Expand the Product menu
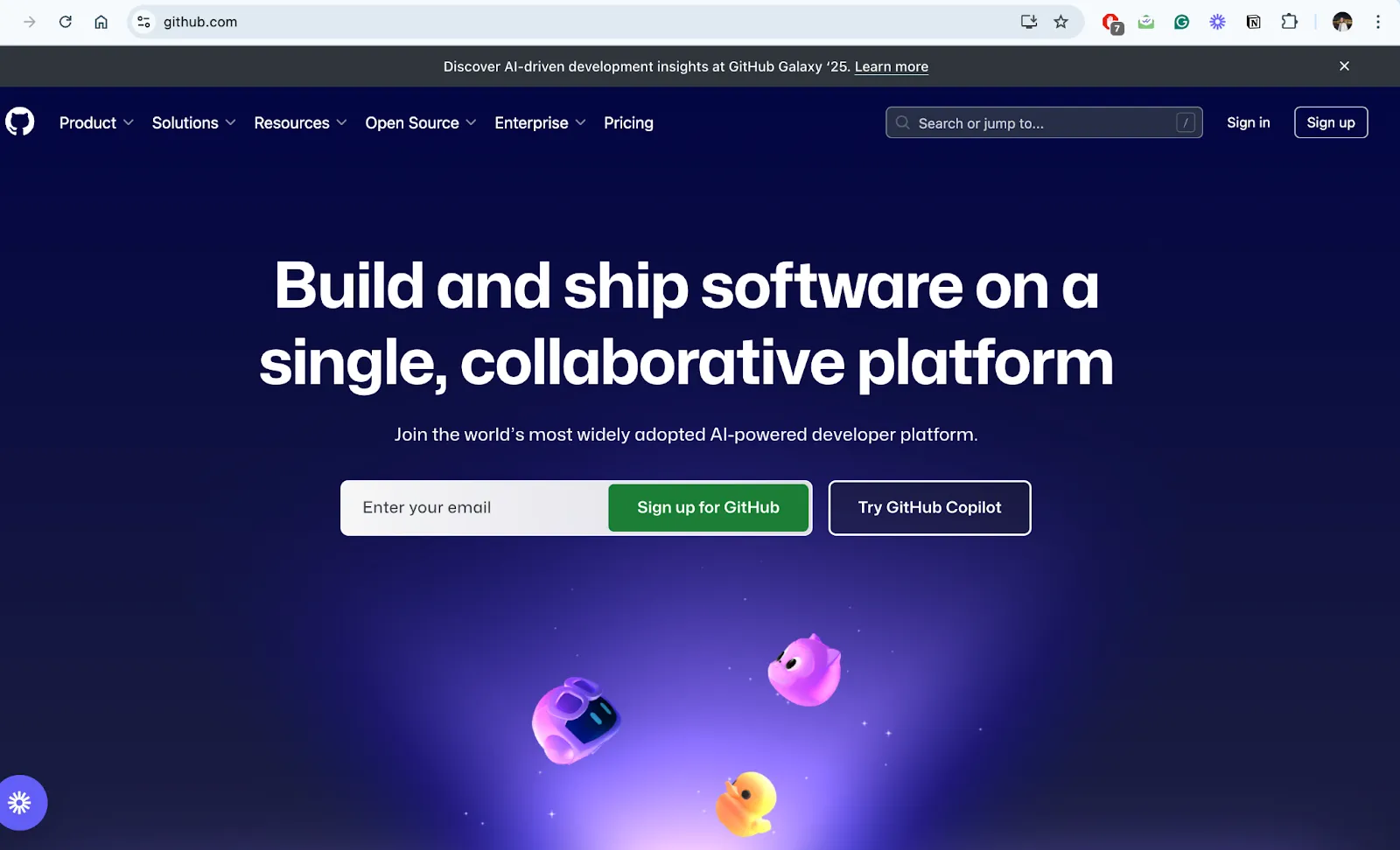 [96, 122]
